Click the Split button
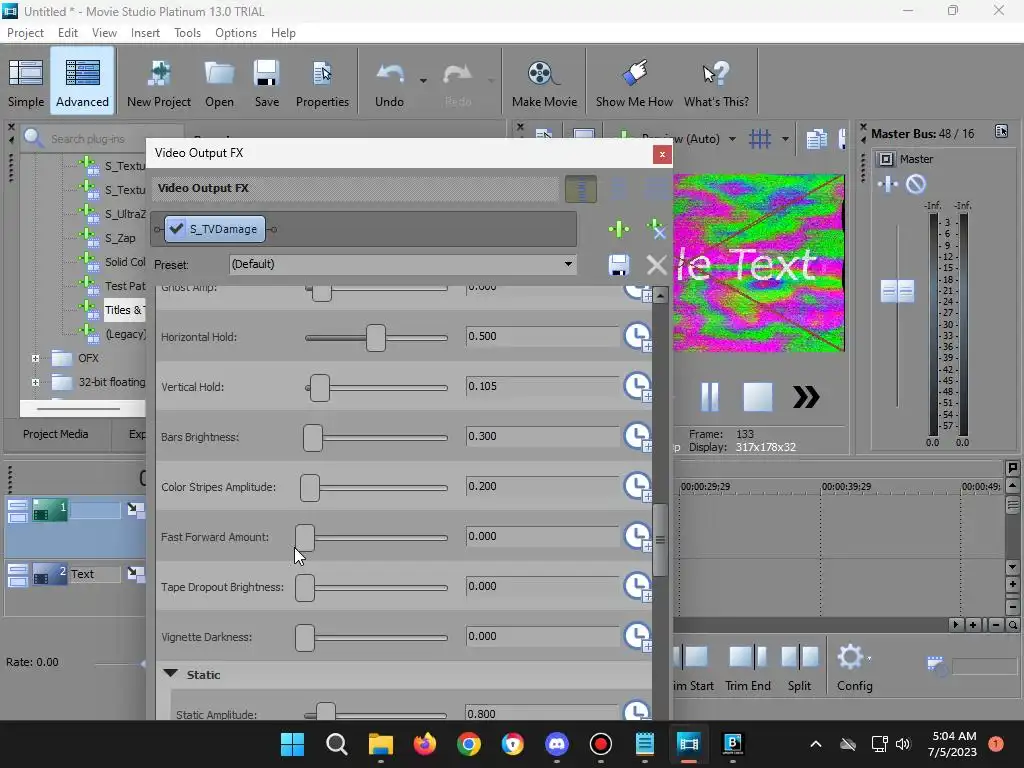Image resolution: width=1024 pixels, height=768 pixels. [799, 669]
